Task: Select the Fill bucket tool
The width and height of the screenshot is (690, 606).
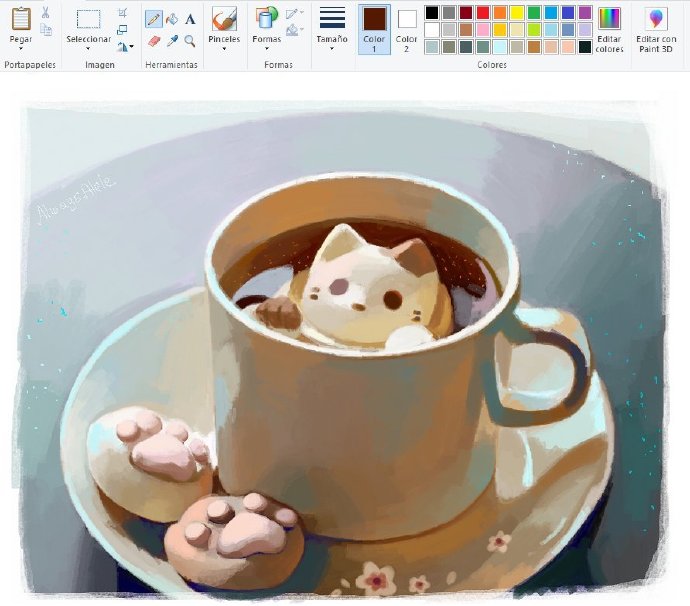Action: pos(172,19)
